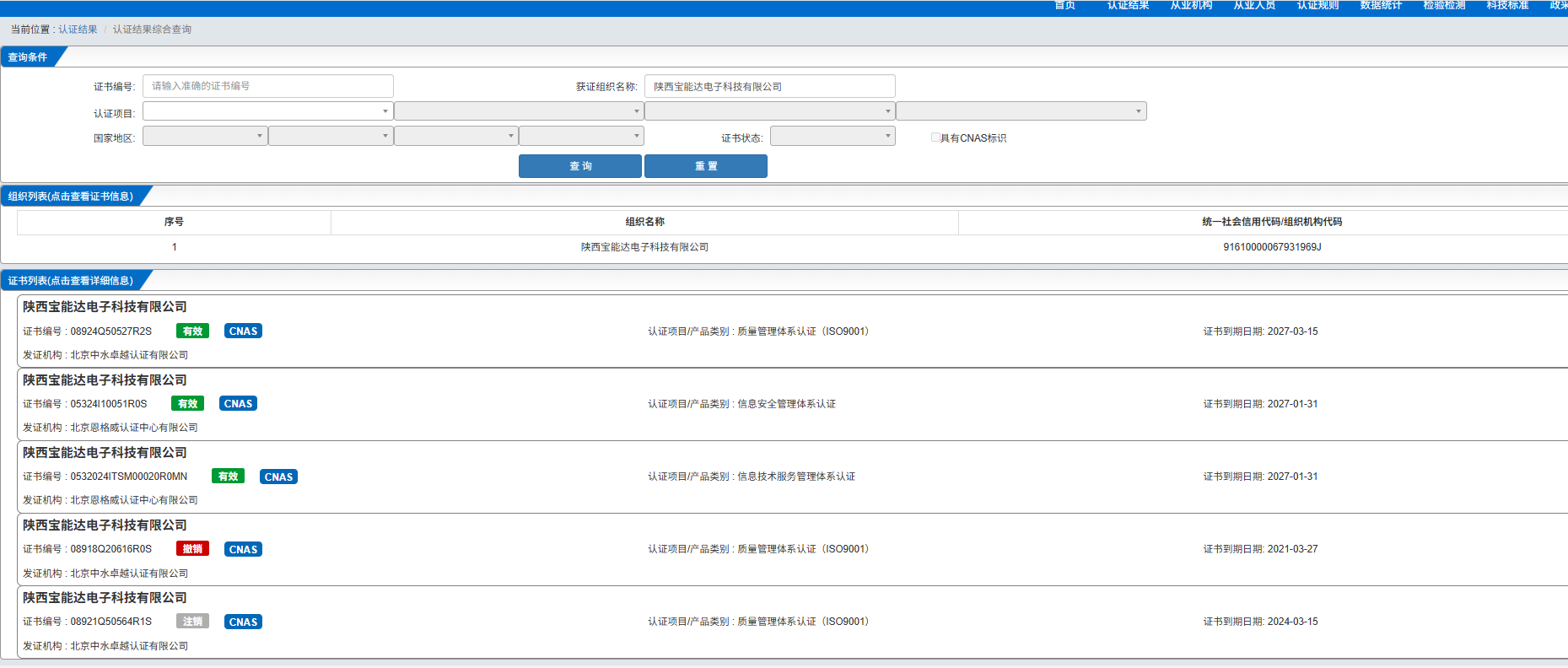The width and height of the screenshot is (1568, 668).
Task: Click the 证书列表 section header tab
Action: pyautogui.click(x=71, y=281)
